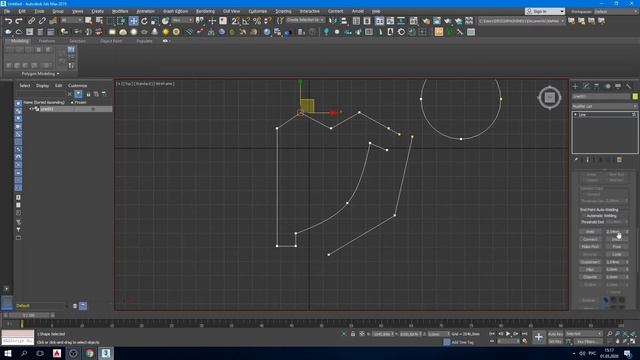Click the Pin Stack icon
The height and width of the screenshot is (360, 640).
[576, 160]
